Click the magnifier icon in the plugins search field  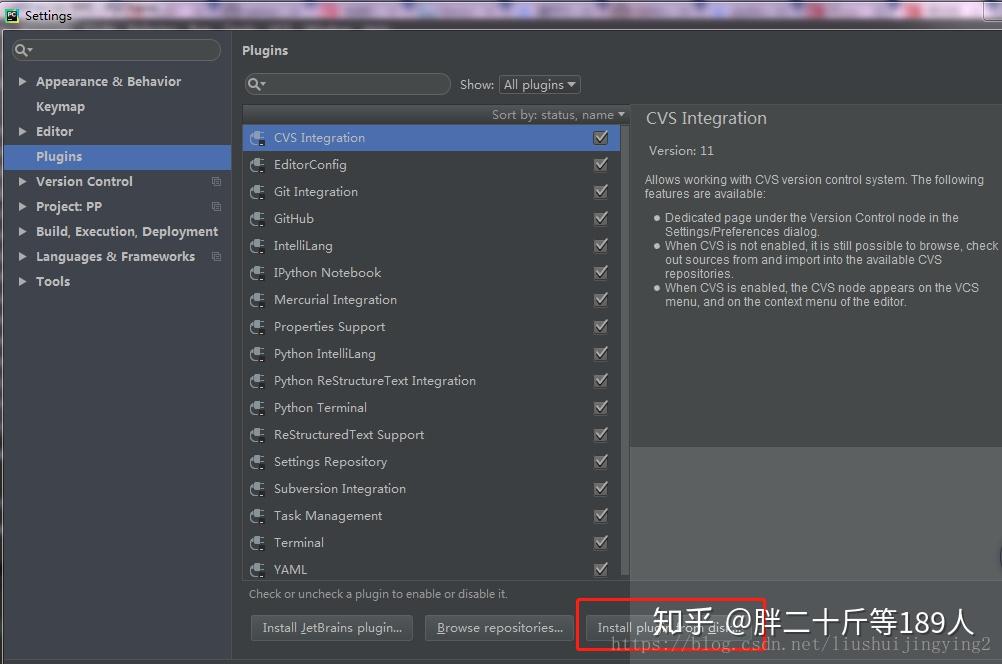coord(255,84)
